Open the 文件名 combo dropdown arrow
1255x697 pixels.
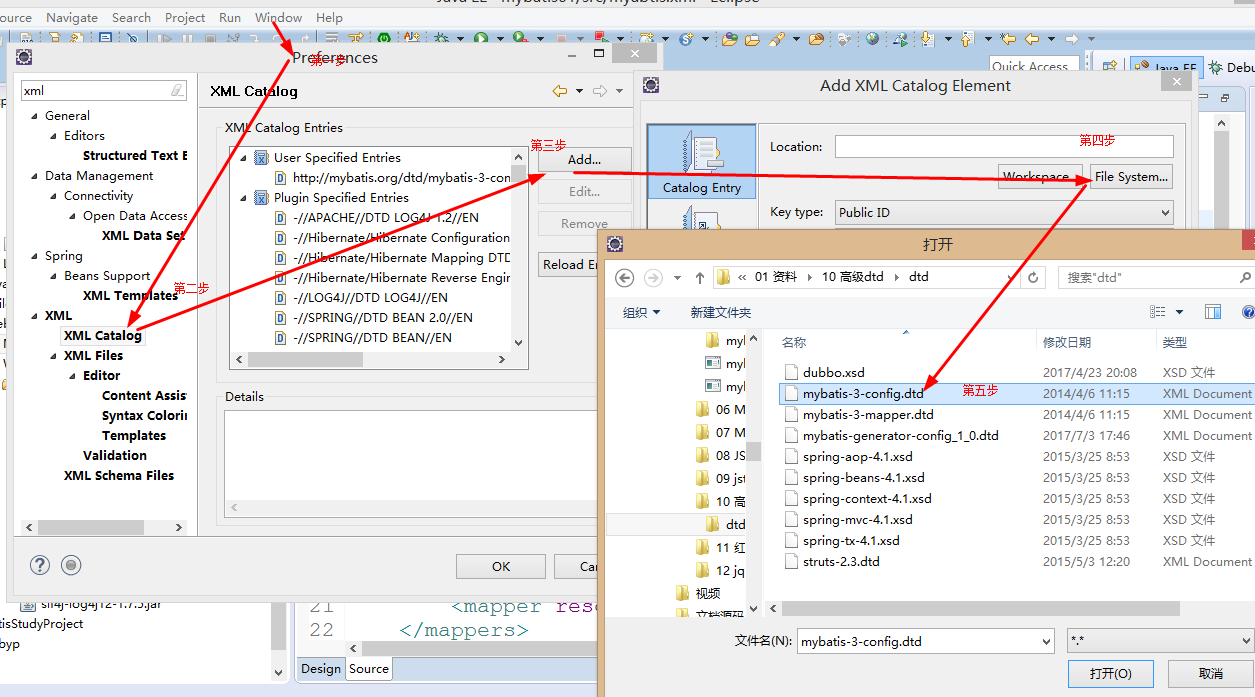pos(1046,641)
